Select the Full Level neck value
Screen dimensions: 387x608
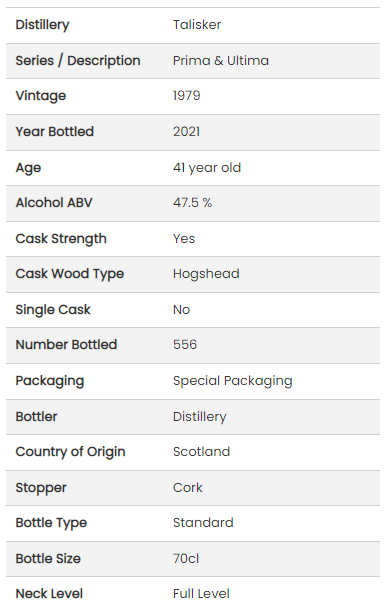click(x=201, y=594)
